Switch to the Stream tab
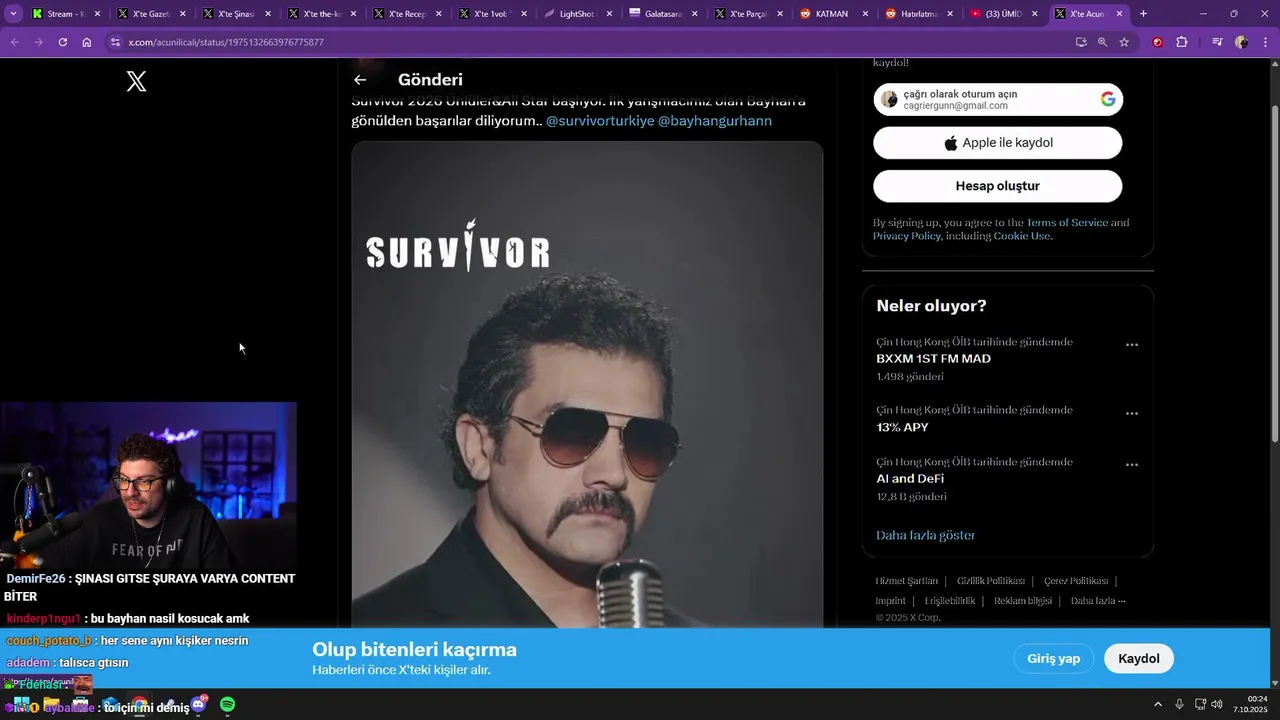1280x720 pixels. coord(66,14)
